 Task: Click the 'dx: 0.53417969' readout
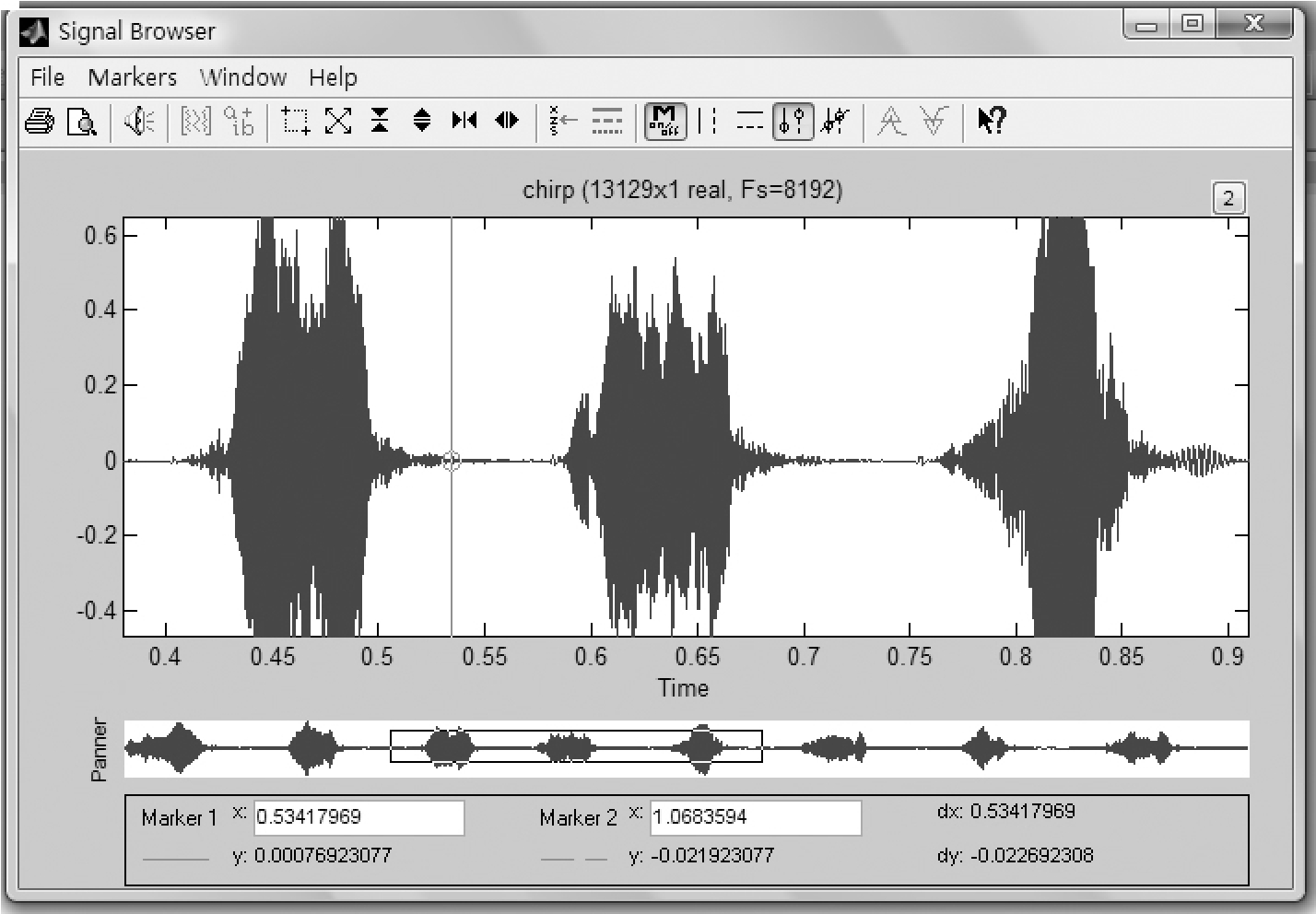pos(1006,812)
